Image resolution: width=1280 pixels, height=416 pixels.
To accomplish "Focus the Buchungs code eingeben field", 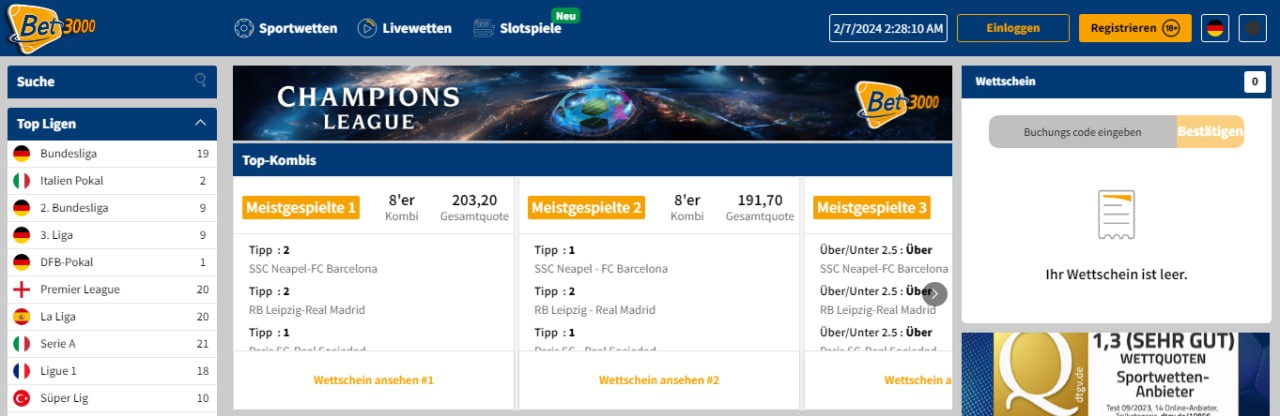I will pos(1082,132).
